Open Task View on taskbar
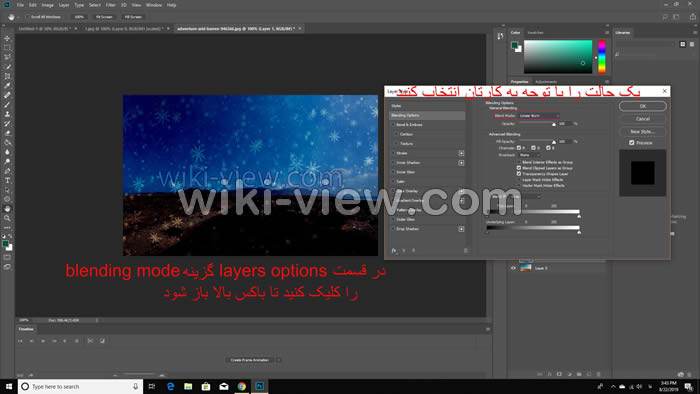This screenshot has width=700, height=394. tap(152, 386)
